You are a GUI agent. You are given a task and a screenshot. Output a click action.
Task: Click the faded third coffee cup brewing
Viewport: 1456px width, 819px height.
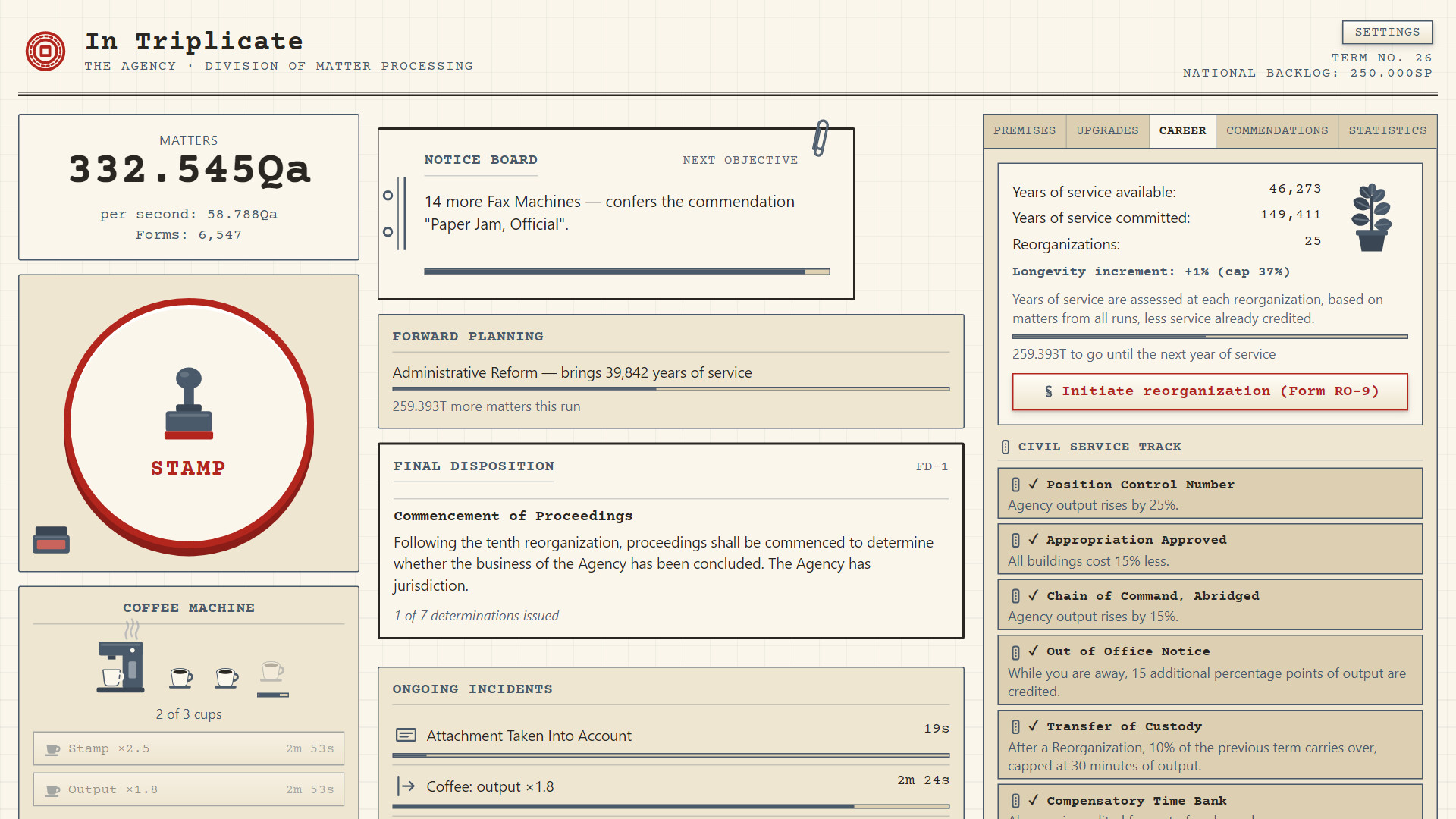[x=272, y=670]
